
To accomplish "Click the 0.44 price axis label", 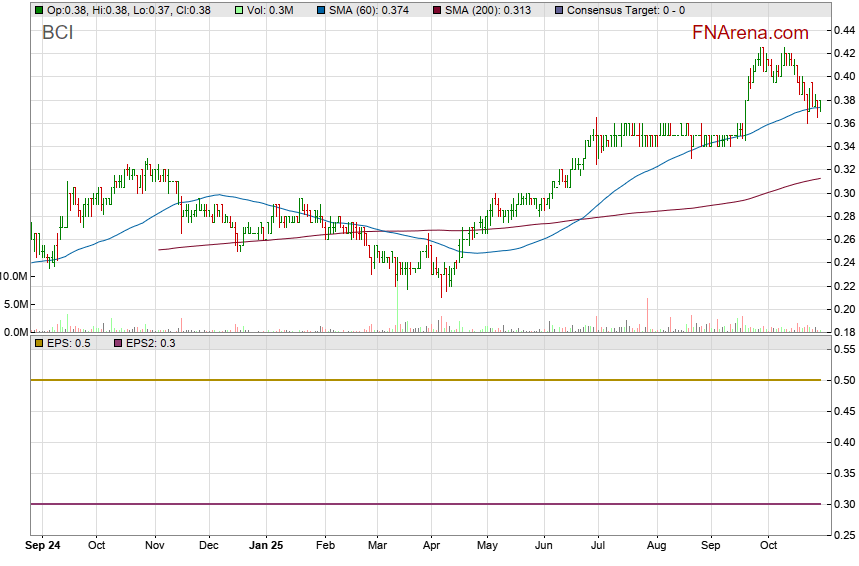I will pos(844,30).
